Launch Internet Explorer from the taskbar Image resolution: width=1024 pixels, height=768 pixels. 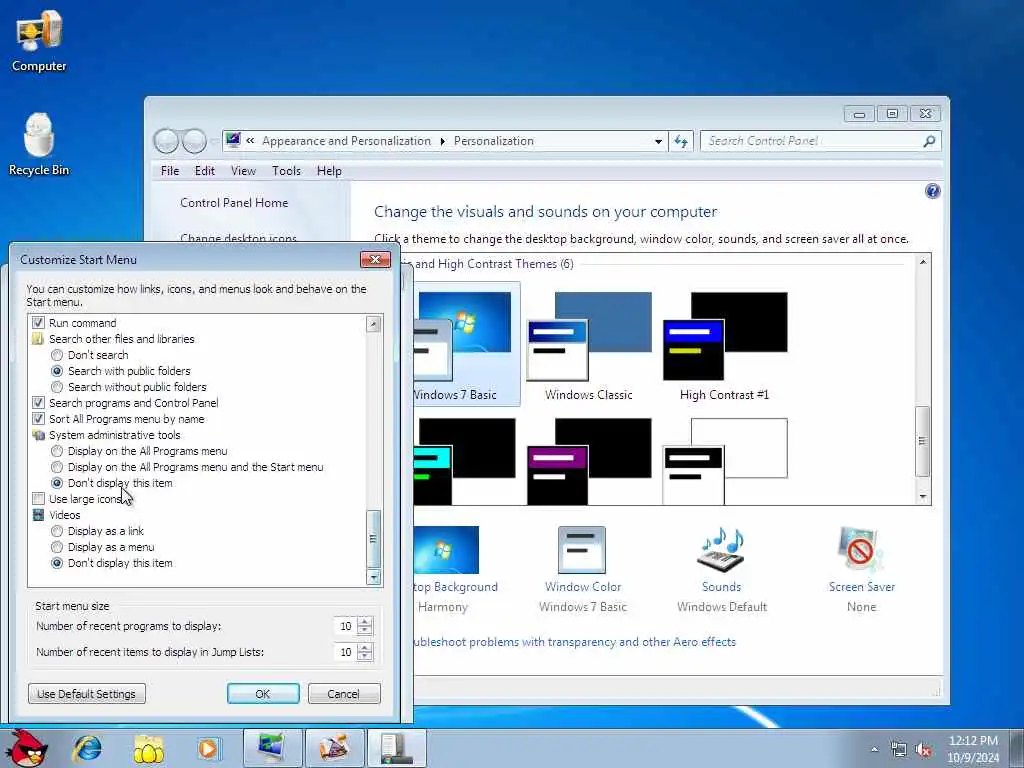tap(88, 748)
